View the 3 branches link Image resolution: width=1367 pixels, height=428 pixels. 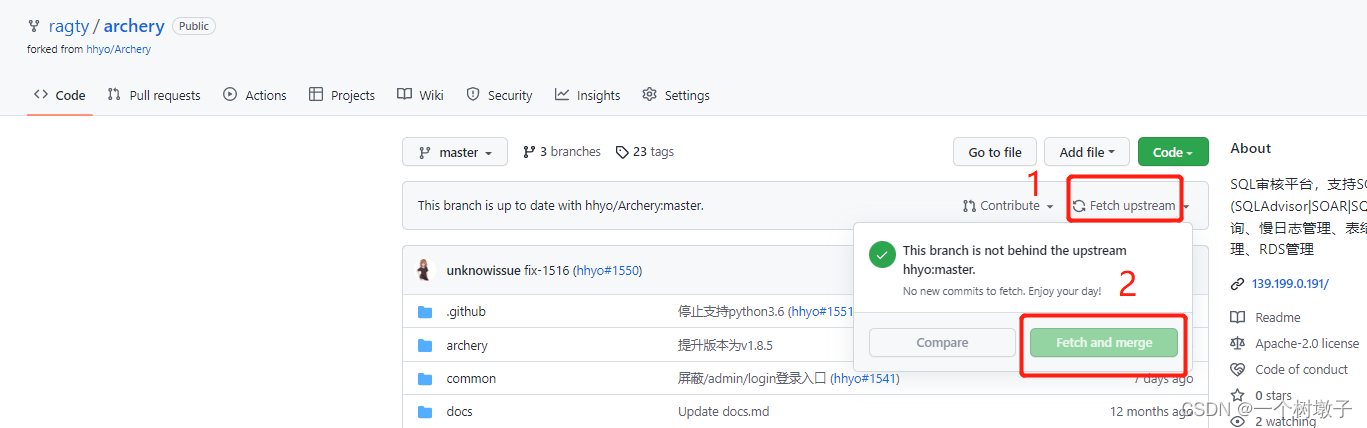coord(562,152)
